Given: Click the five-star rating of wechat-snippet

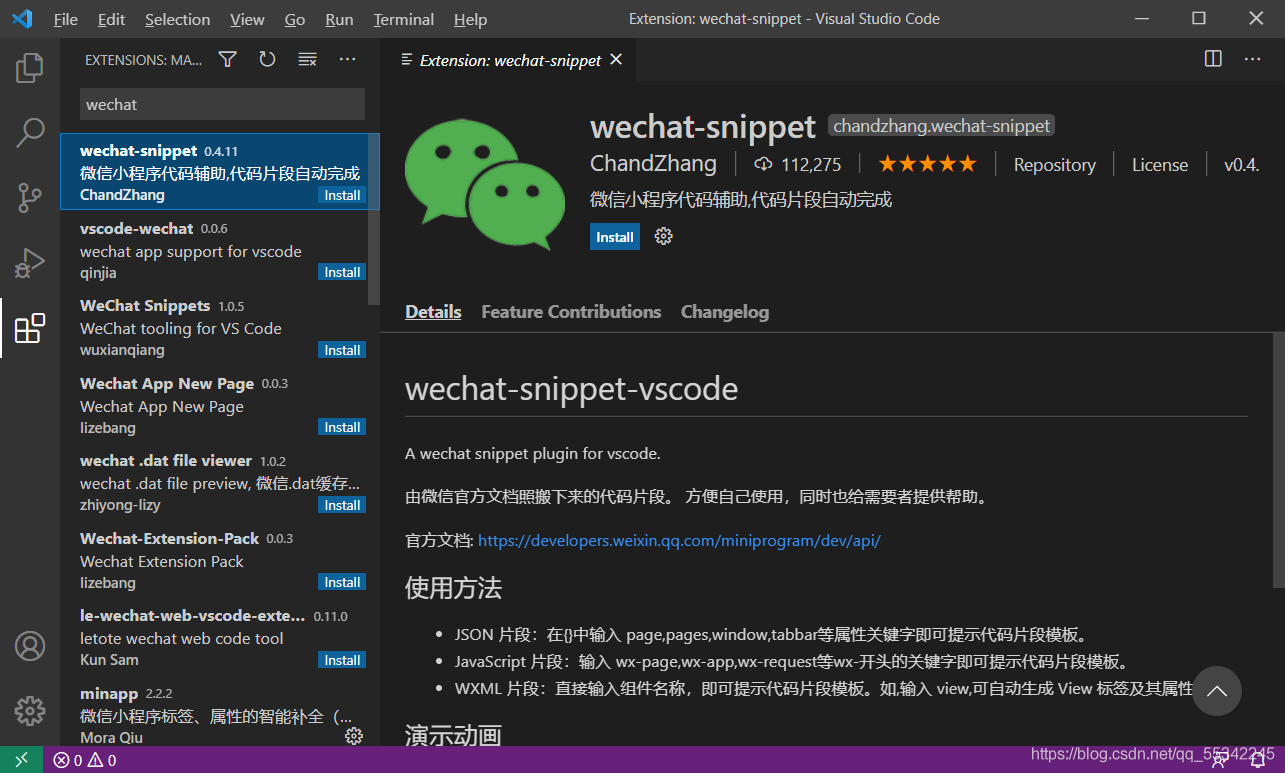Looking at the screenshot, I should click(927, 164).
